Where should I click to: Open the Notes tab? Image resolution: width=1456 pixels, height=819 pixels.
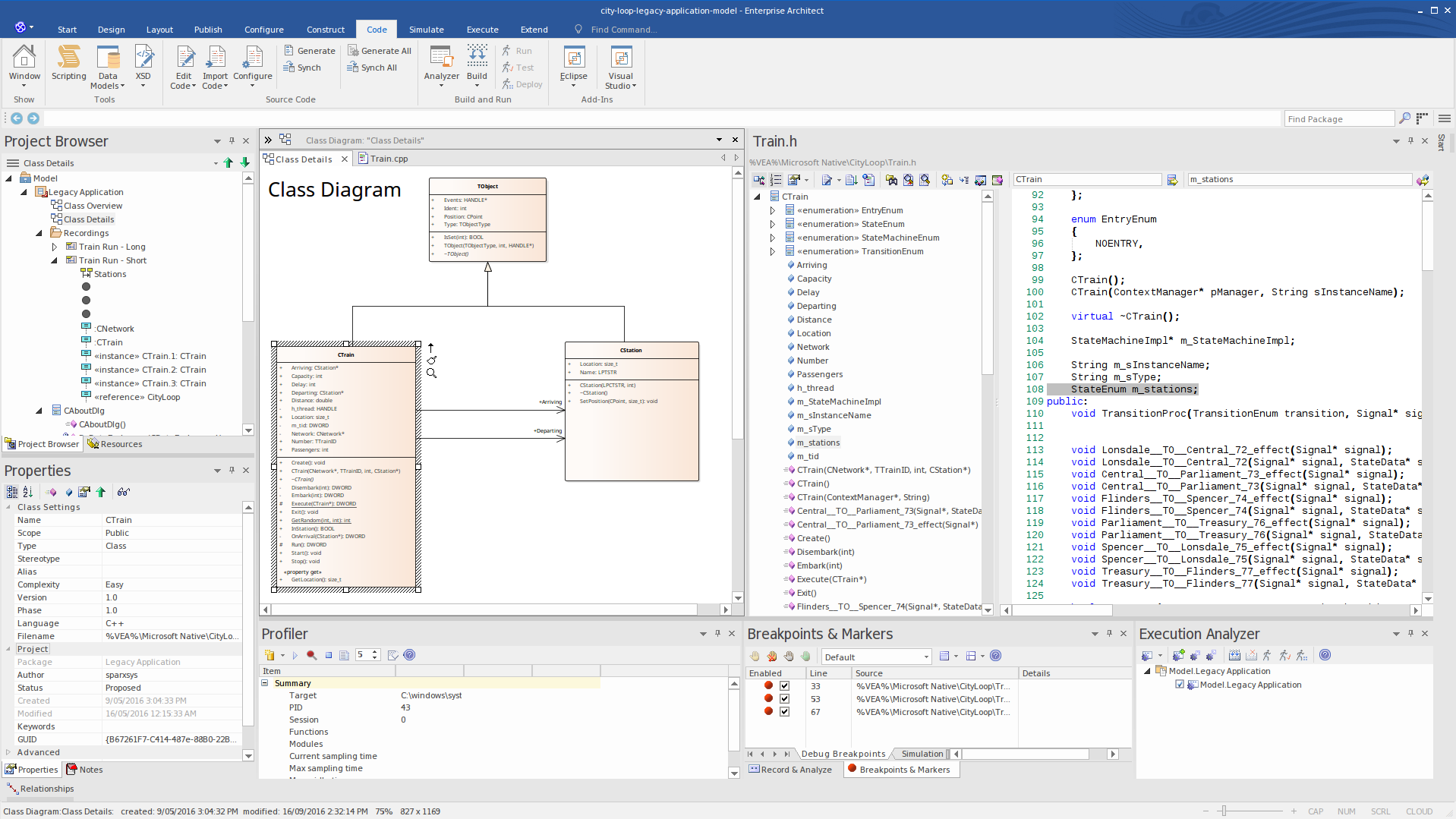coord(84,770)
